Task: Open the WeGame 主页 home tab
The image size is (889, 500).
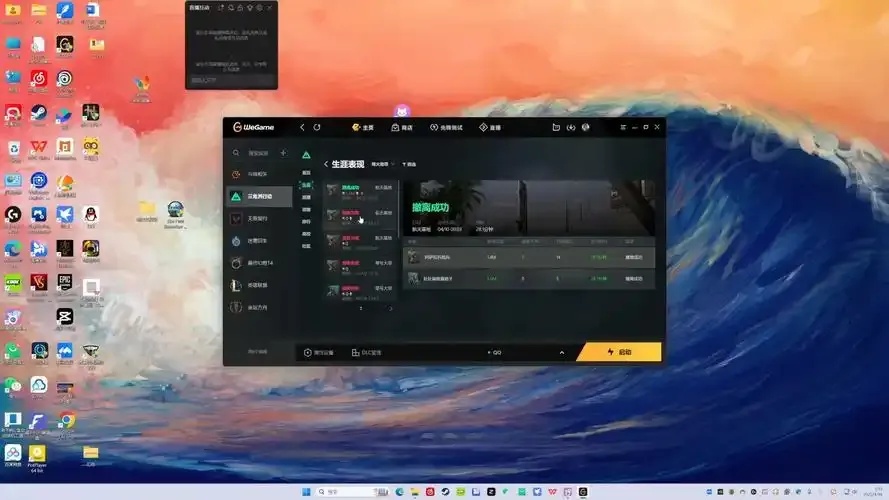Action: tap(363, 128)
